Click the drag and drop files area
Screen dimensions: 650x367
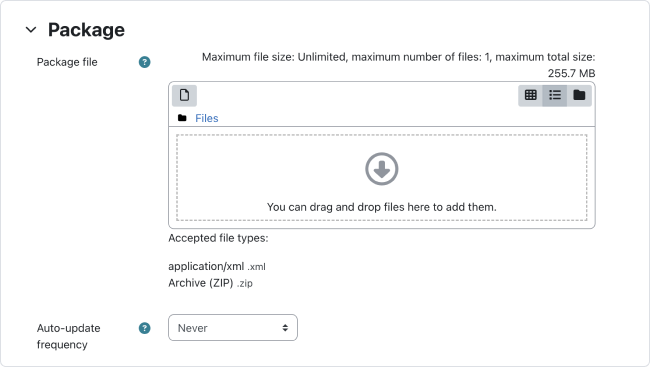point(382,177)
